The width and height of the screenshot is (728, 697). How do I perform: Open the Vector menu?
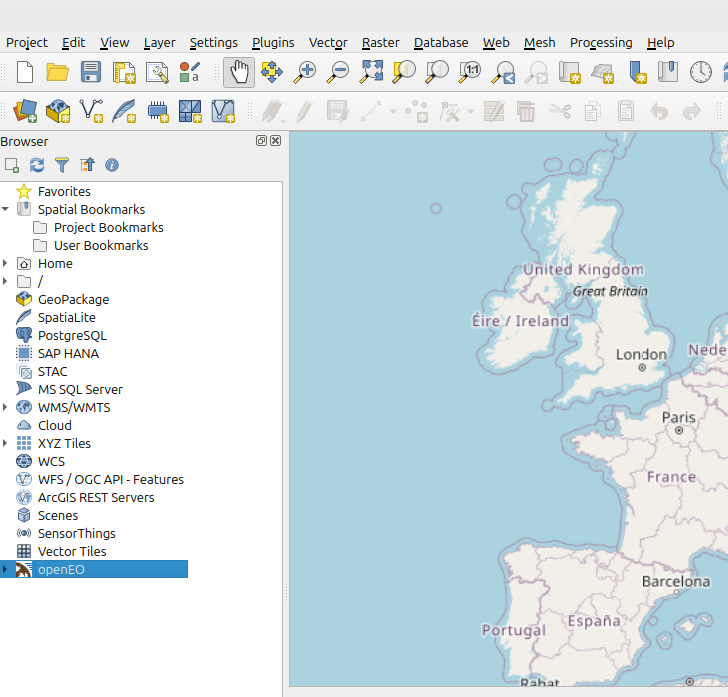[x=328, y=43]
